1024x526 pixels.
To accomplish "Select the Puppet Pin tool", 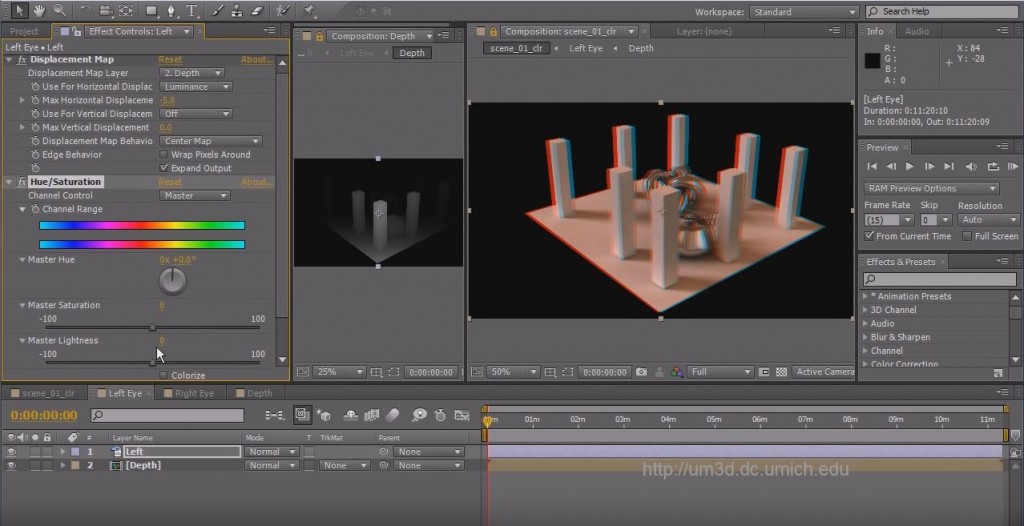I will coord(310,11).
